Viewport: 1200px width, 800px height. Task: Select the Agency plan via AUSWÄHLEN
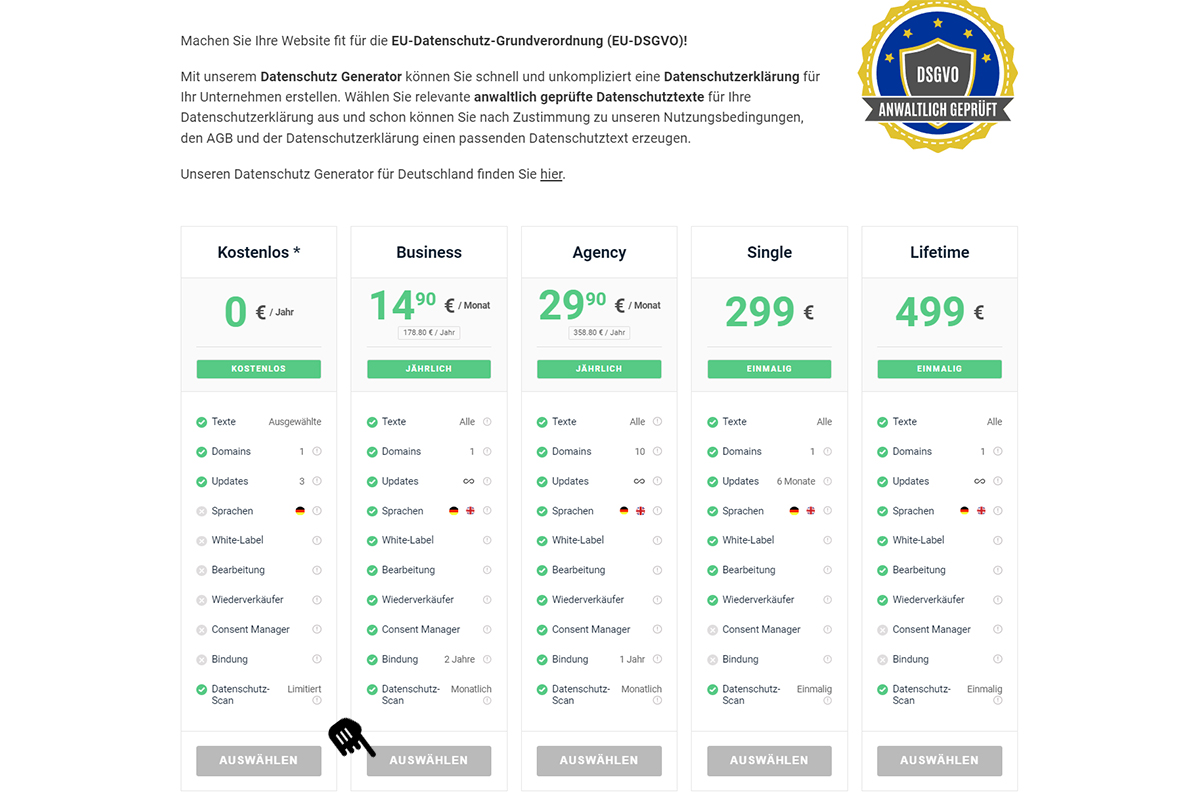599,760
